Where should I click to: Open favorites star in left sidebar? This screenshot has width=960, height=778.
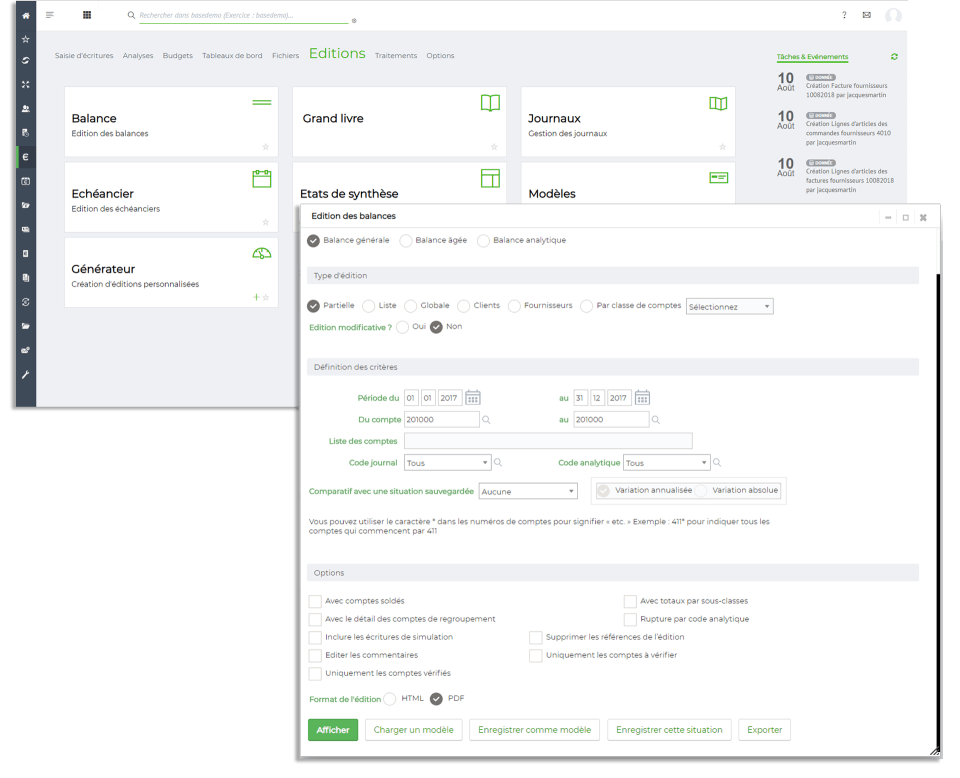point(26,39)
